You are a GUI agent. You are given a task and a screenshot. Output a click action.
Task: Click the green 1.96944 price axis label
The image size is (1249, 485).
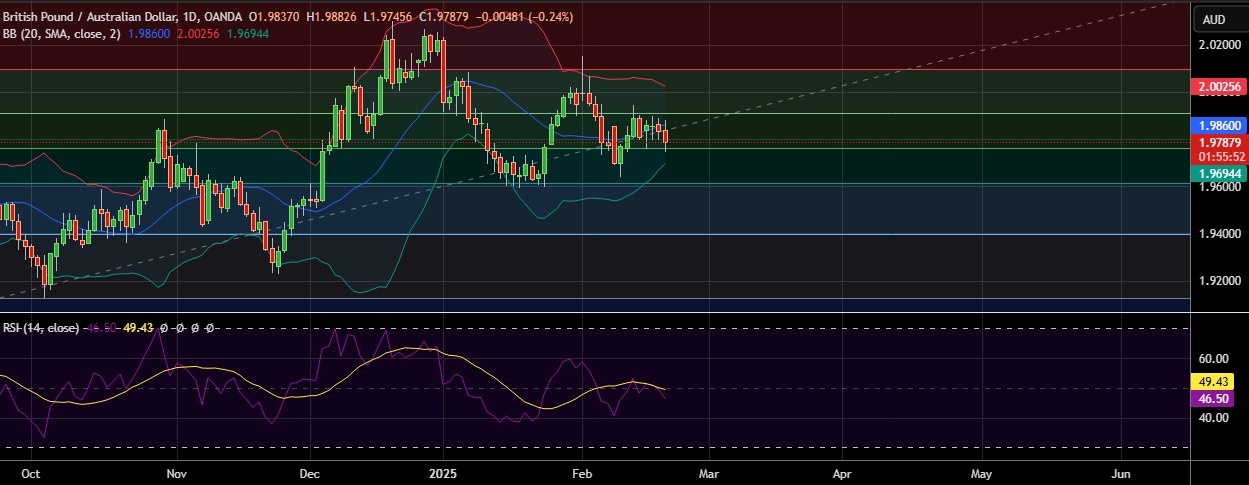click(x=1219, y=174)
